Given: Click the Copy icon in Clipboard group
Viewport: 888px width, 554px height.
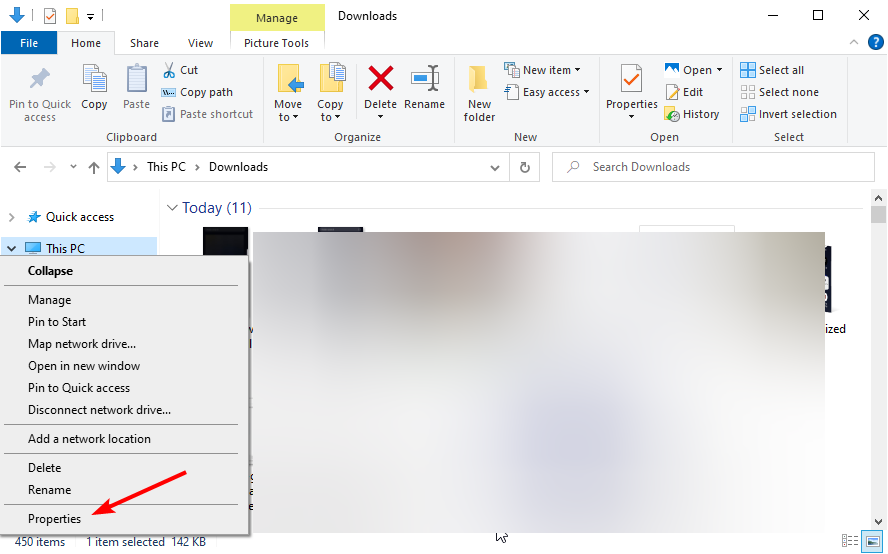Looking at the screenshot, I should [x=95, y=79].
